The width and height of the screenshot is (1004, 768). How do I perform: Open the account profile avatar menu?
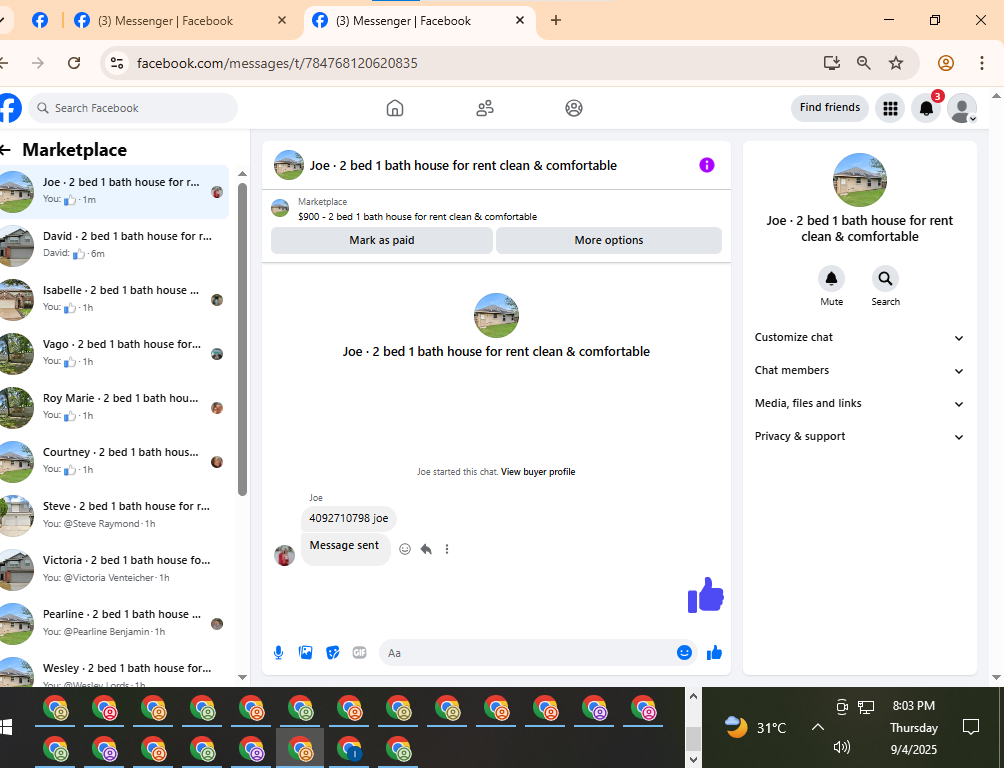click(x=962, y=108)
